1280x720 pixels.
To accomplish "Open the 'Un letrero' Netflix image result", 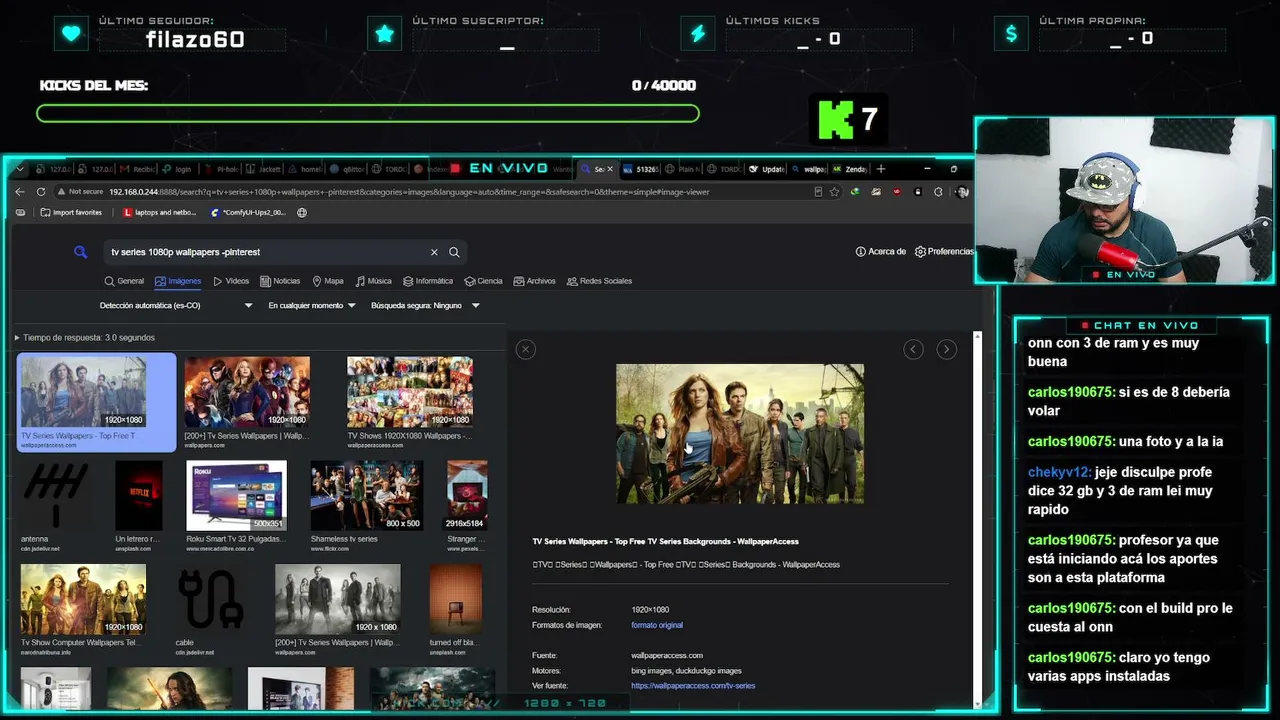I will click(138, 496).
